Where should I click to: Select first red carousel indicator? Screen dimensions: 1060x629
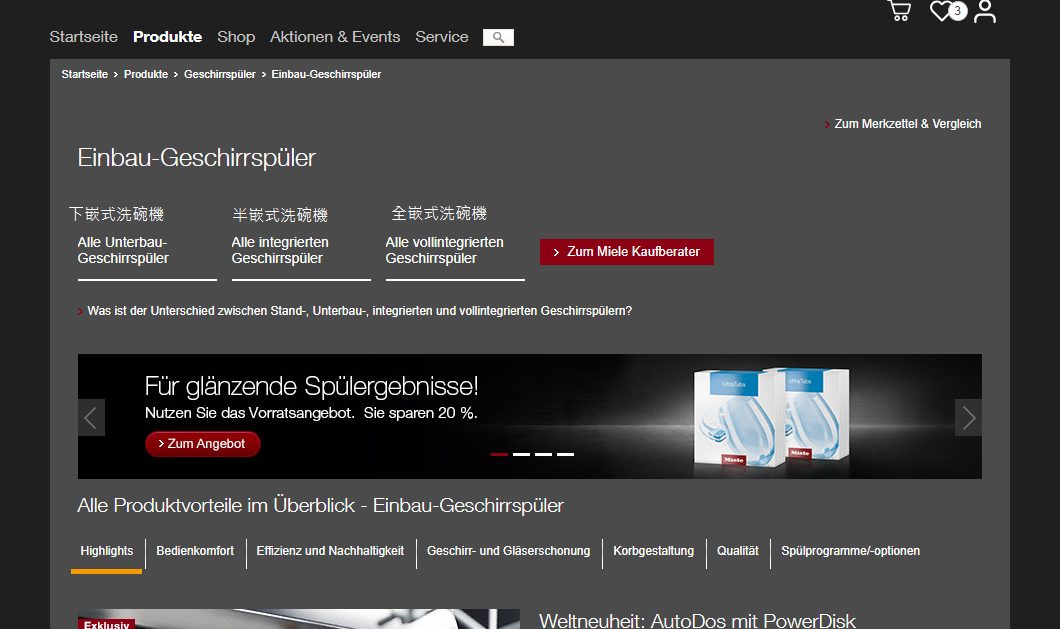pyautogui.click(x=499, y=455)
